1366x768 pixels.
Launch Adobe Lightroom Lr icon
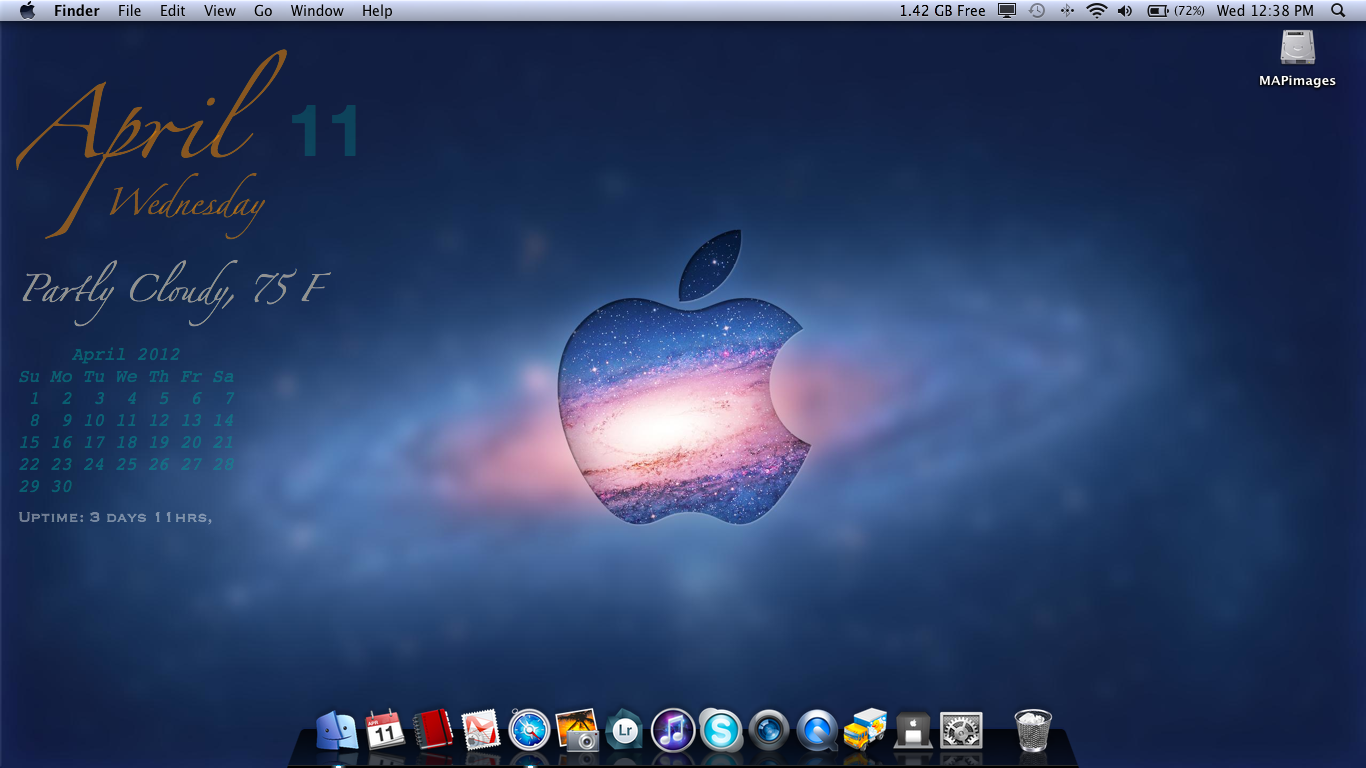point(625,730)
